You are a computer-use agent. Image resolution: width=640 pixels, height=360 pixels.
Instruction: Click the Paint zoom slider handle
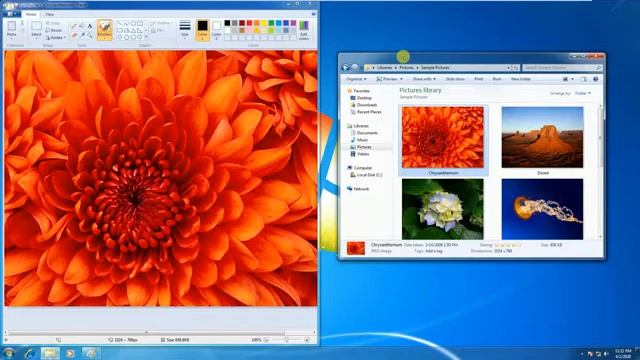tap(287, 340)
